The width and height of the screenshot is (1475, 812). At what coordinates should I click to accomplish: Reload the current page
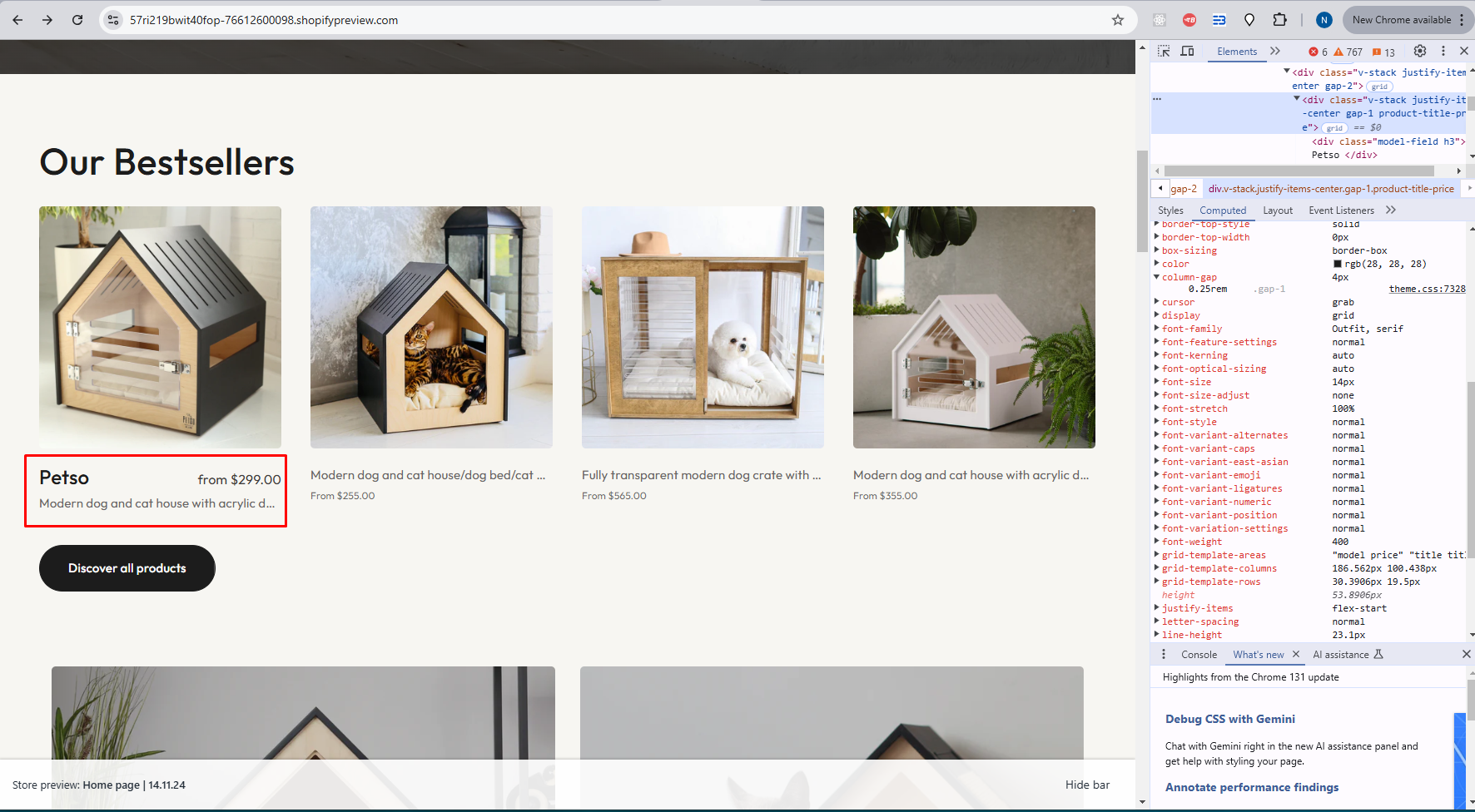tap(77, 20)
